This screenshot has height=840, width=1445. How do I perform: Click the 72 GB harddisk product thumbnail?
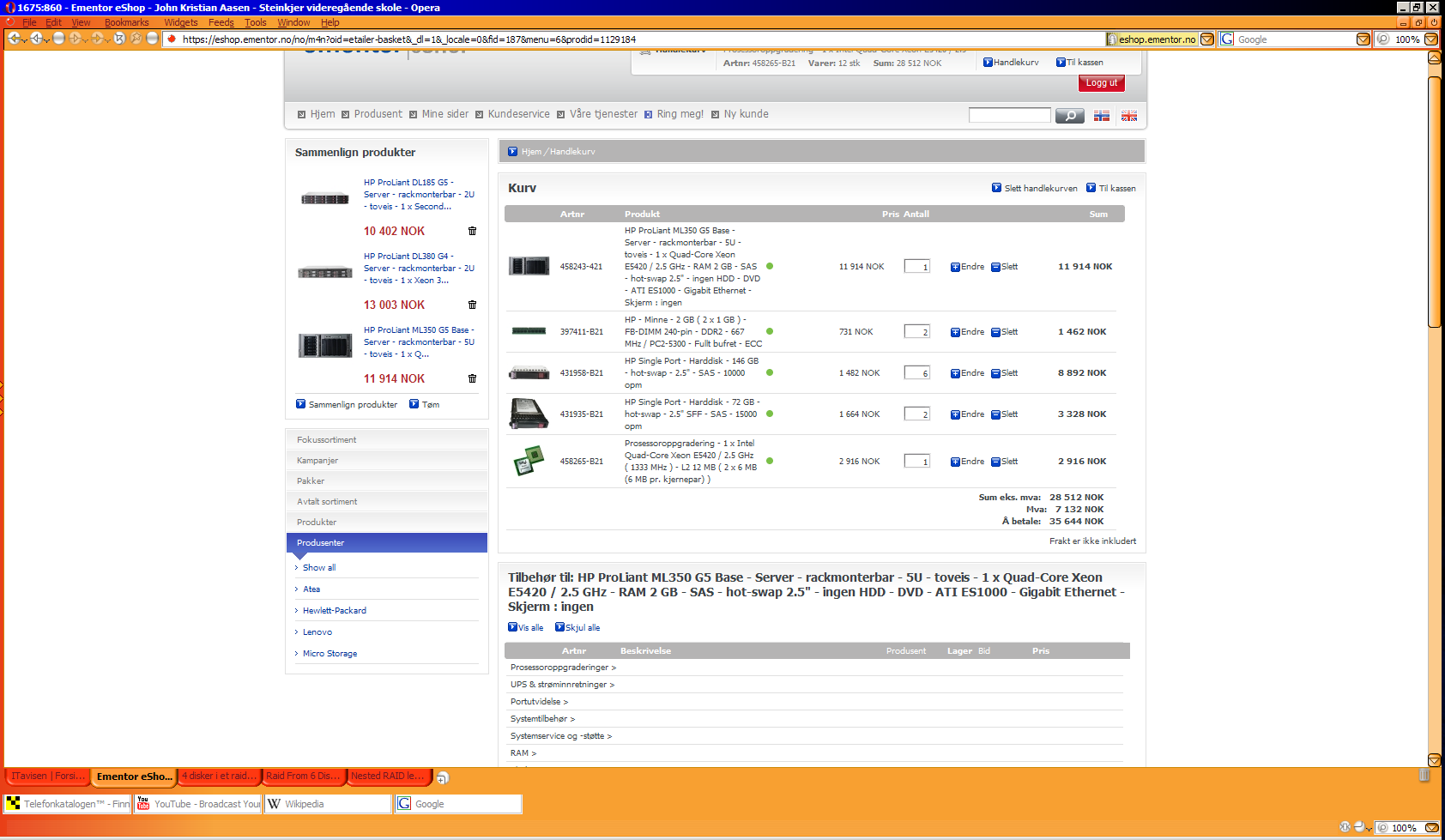point(529,414)
